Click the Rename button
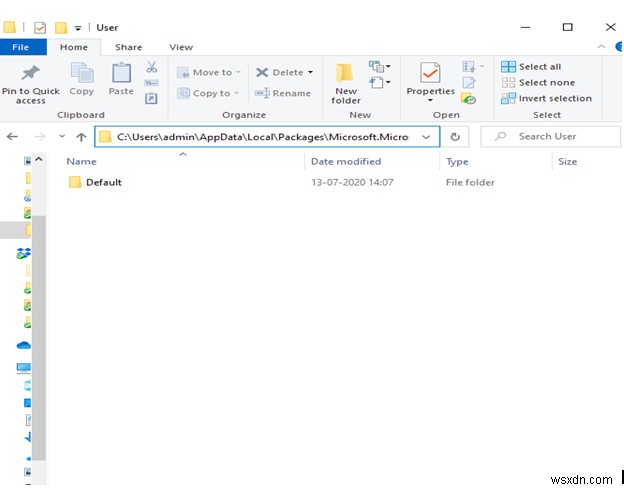 click(283, 93)
